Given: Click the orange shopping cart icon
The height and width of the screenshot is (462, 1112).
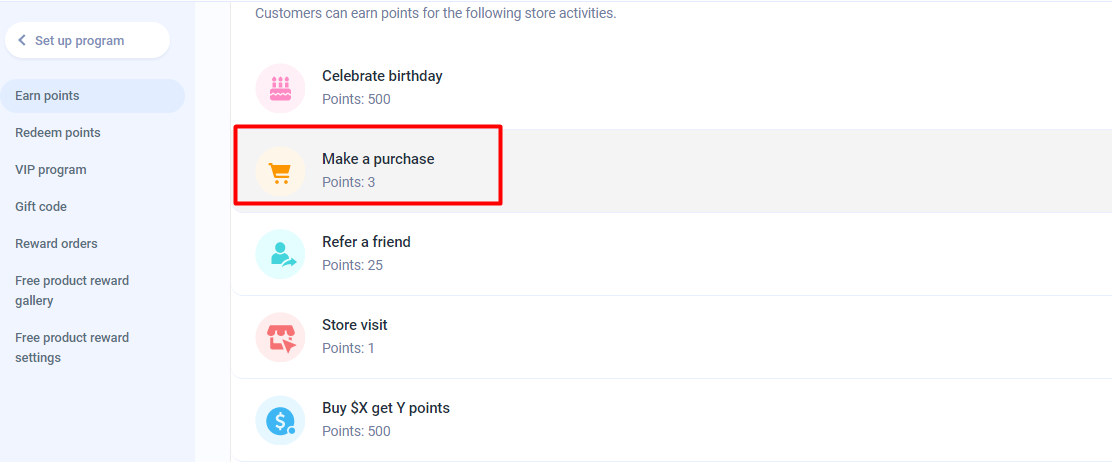Looking at the screenshot, I should (280, 171).
